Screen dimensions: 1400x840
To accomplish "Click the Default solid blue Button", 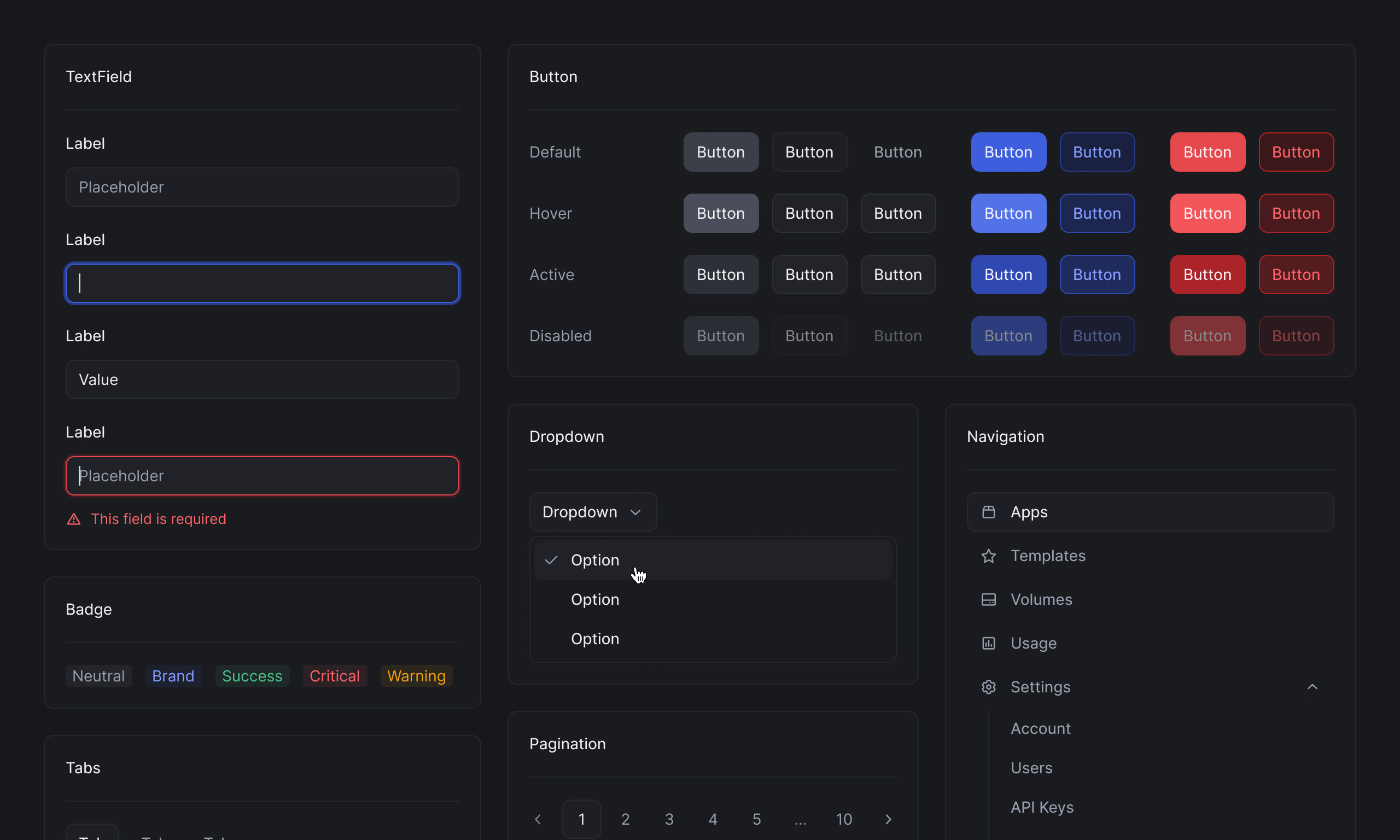I will click(x=1008, y=151).
